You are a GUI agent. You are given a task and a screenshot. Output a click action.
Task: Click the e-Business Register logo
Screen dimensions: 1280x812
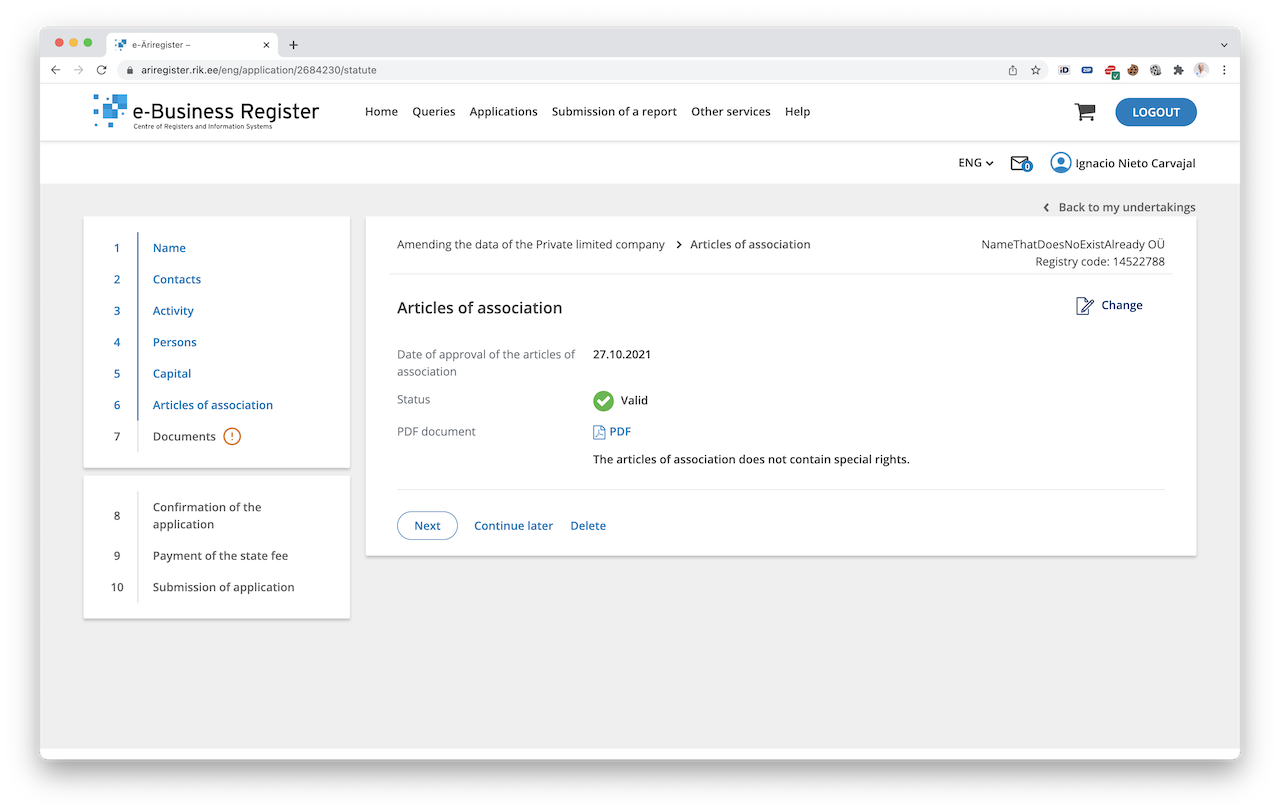(206, 112)
